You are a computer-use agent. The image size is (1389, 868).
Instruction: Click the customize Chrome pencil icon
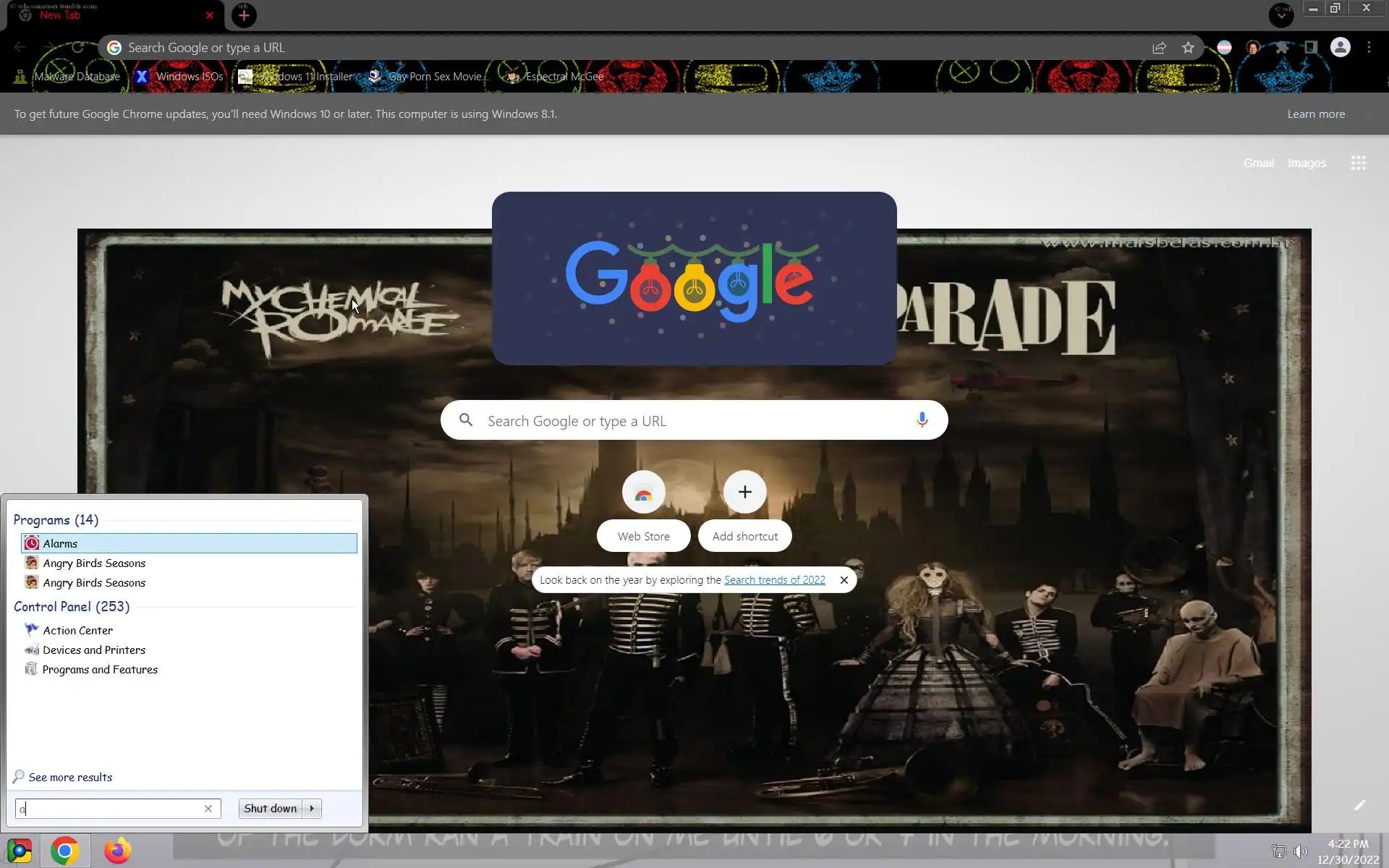(1359, 805)
